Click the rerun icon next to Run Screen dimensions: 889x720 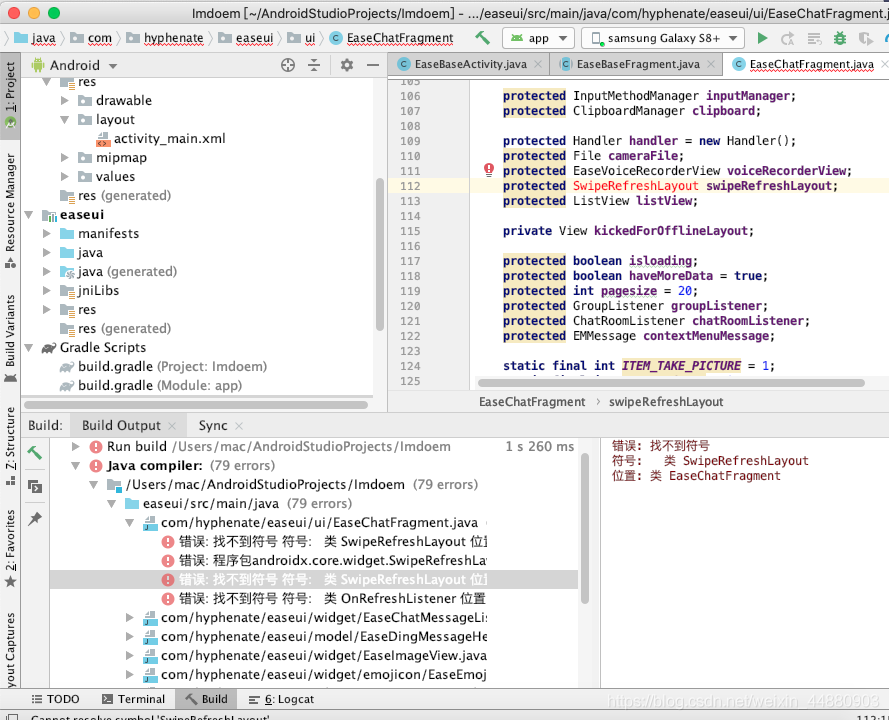pos(788,38)
